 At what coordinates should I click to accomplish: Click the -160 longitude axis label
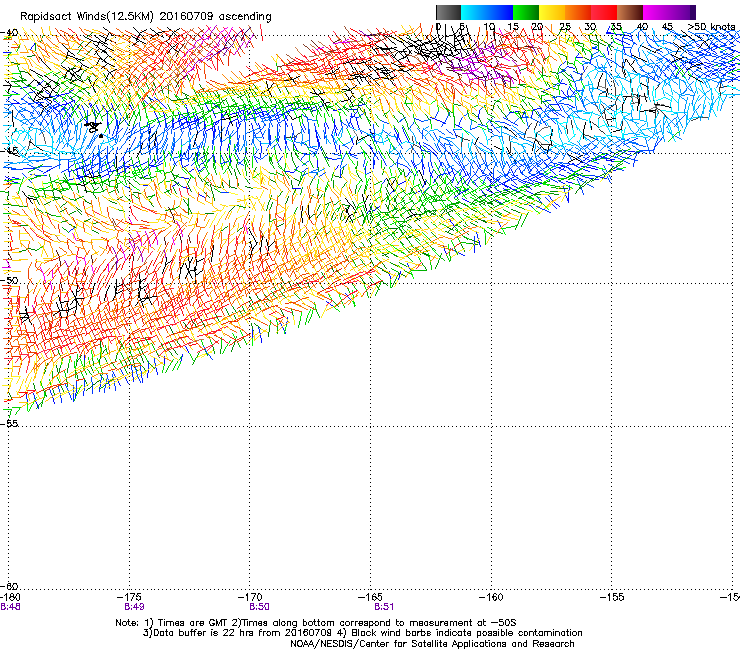point(492,598)
